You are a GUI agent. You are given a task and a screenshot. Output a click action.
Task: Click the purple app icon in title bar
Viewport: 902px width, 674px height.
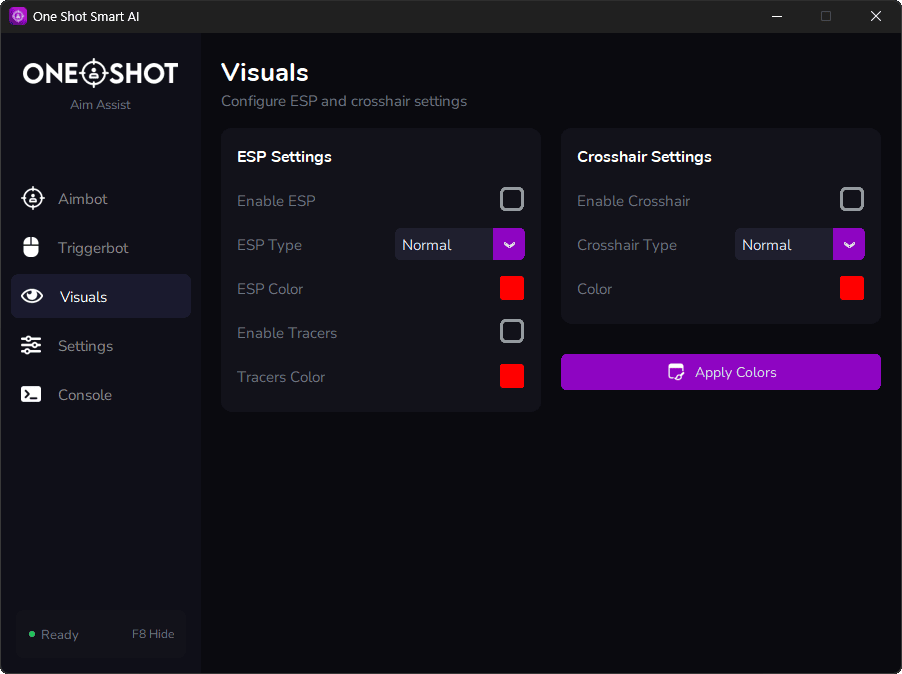coord(18,16)
